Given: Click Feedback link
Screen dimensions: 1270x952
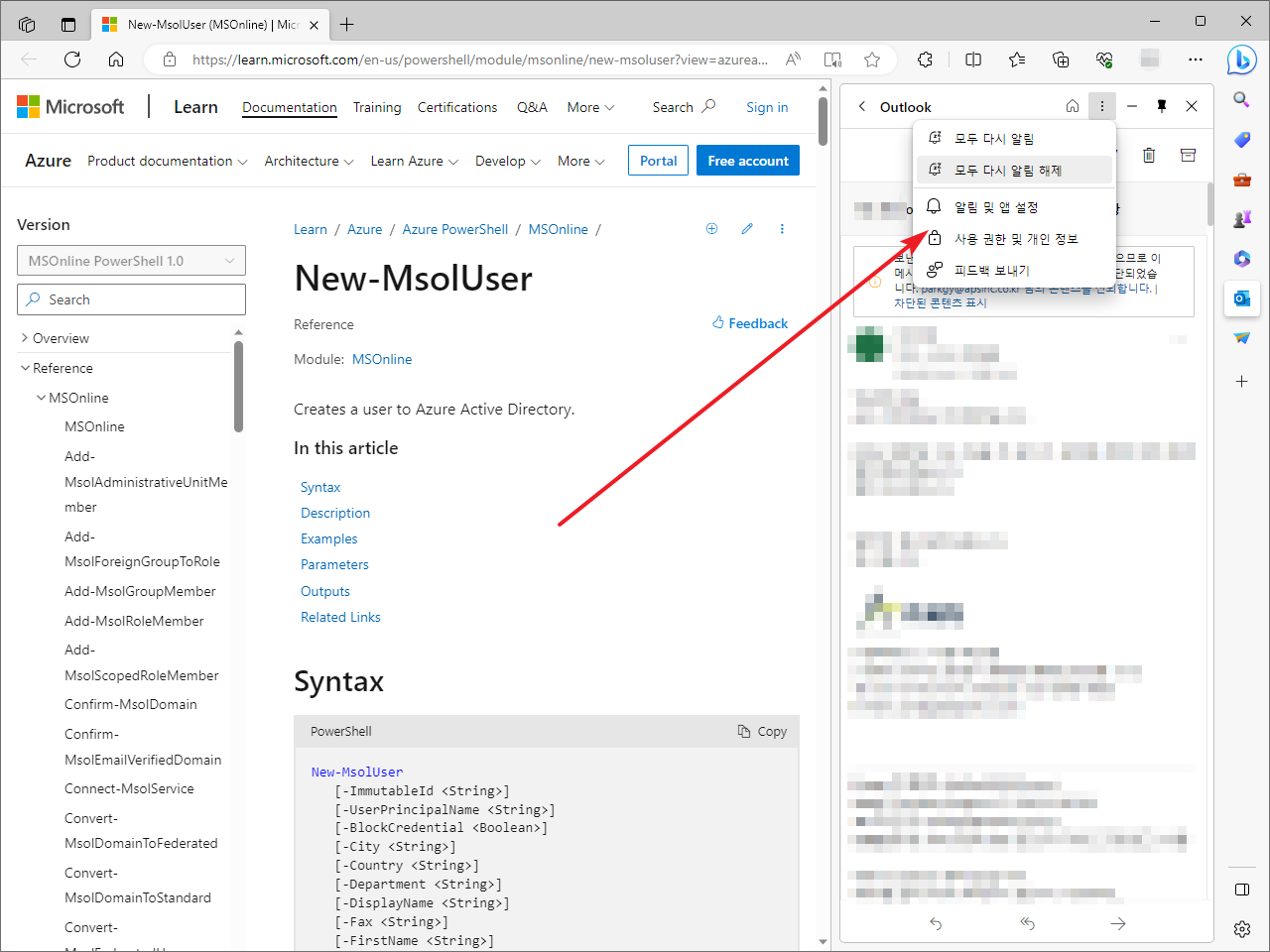Looking at the screenshot, I should (x=750, y=323).
